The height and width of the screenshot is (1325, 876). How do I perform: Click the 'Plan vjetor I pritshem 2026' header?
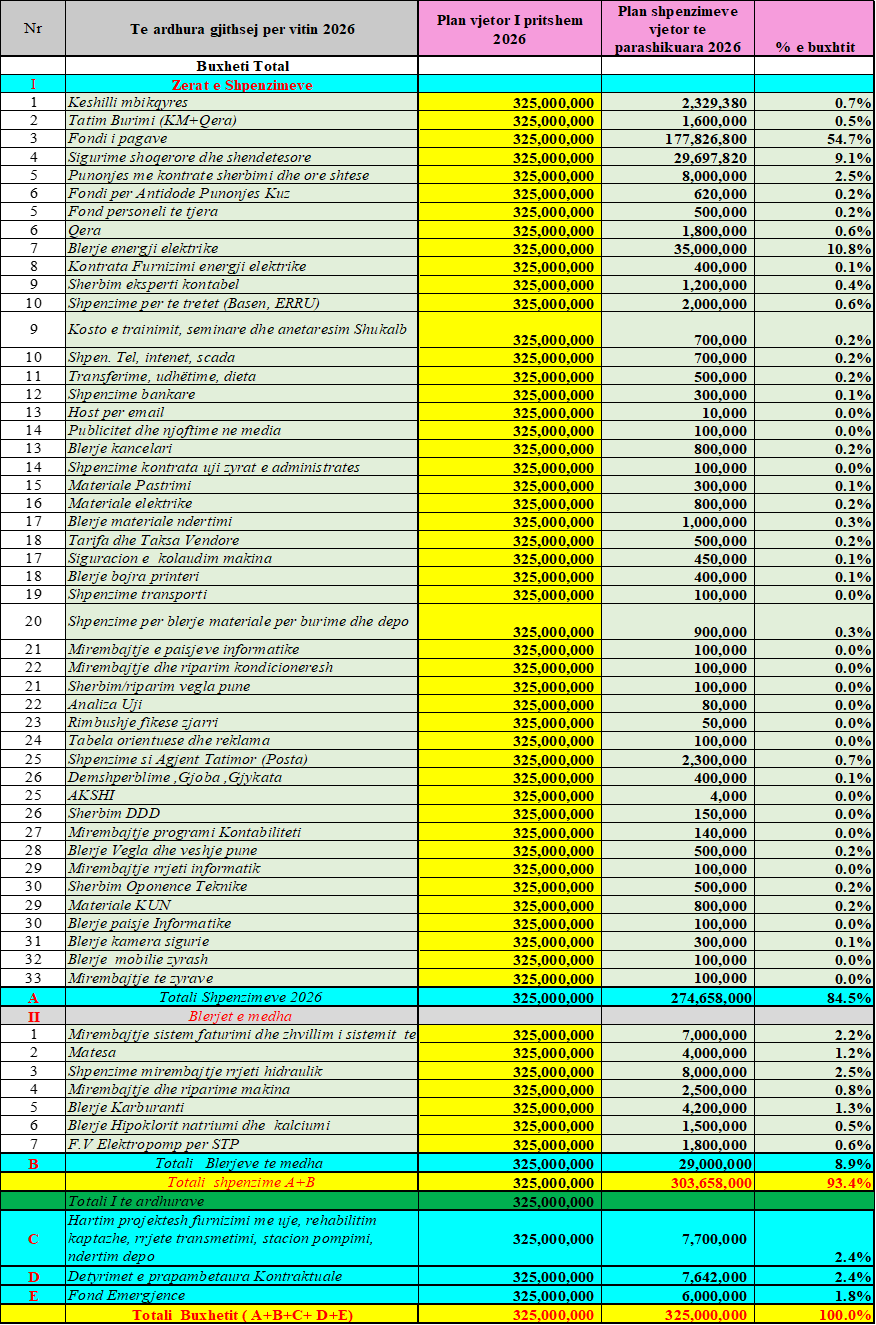pos(509,29)
